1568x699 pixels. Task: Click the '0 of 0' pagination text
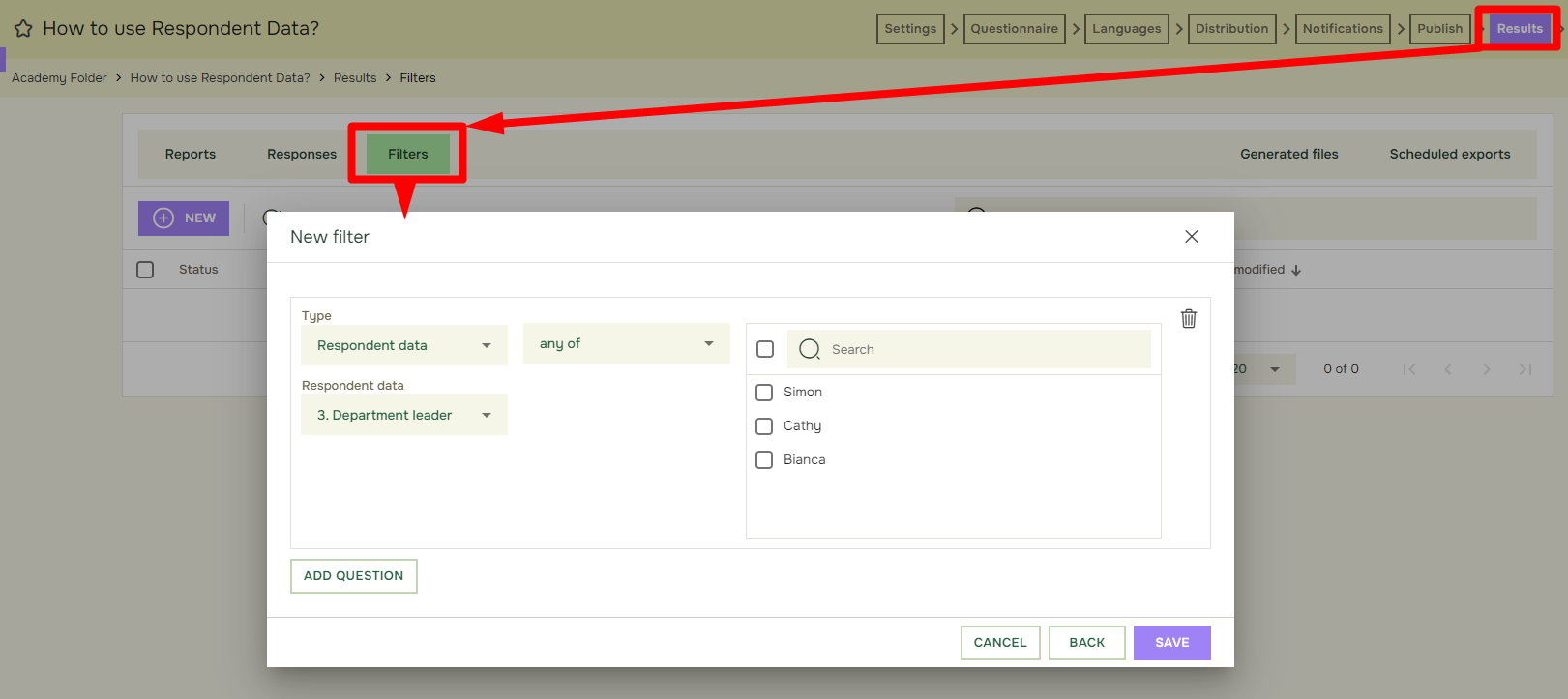[1341, 369]
